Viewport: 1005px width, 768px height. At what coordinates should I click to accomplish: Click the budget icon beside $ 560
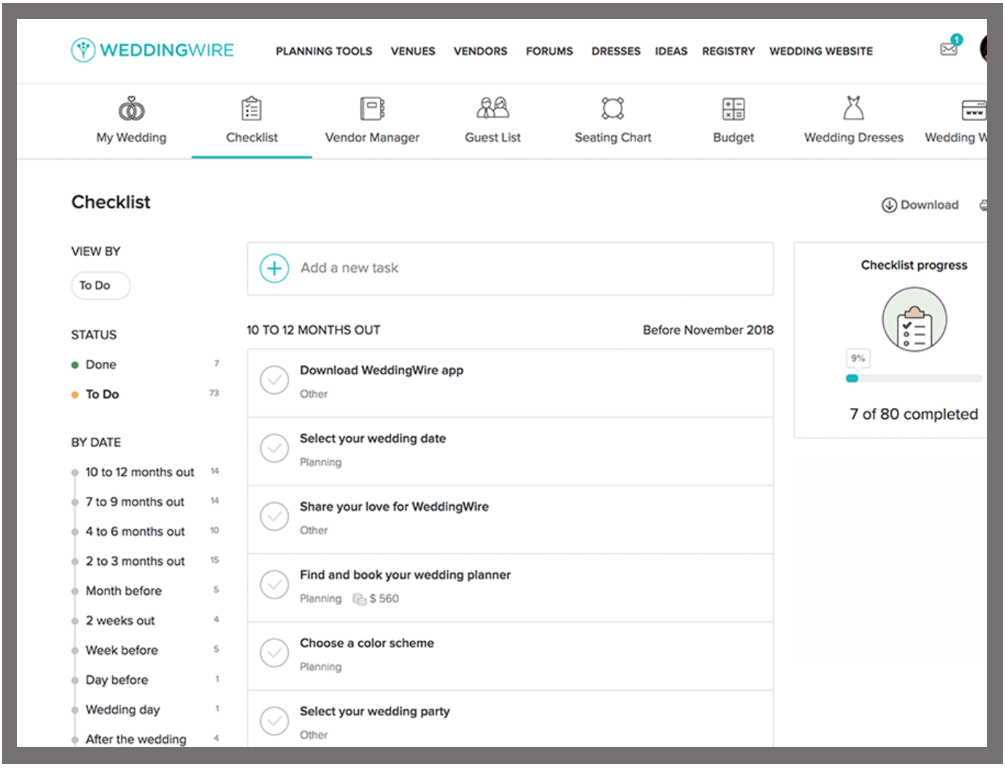360,599
